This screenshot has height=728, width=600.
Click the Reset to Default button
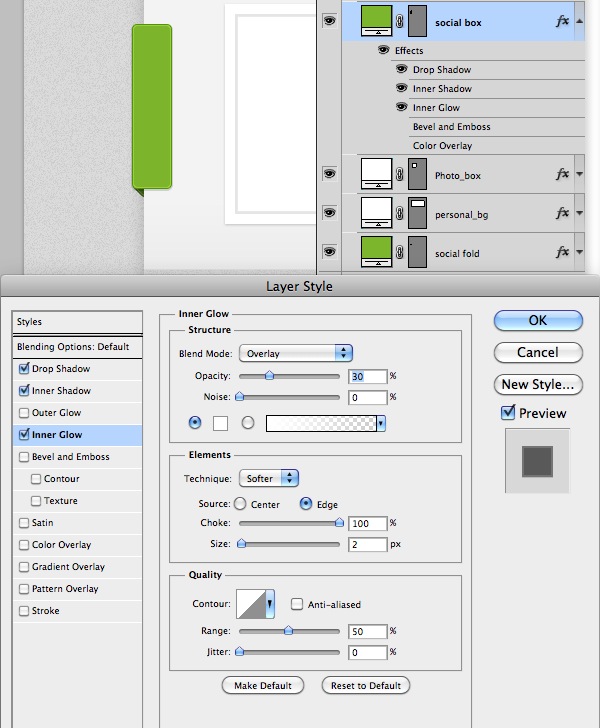click(365, 685)
